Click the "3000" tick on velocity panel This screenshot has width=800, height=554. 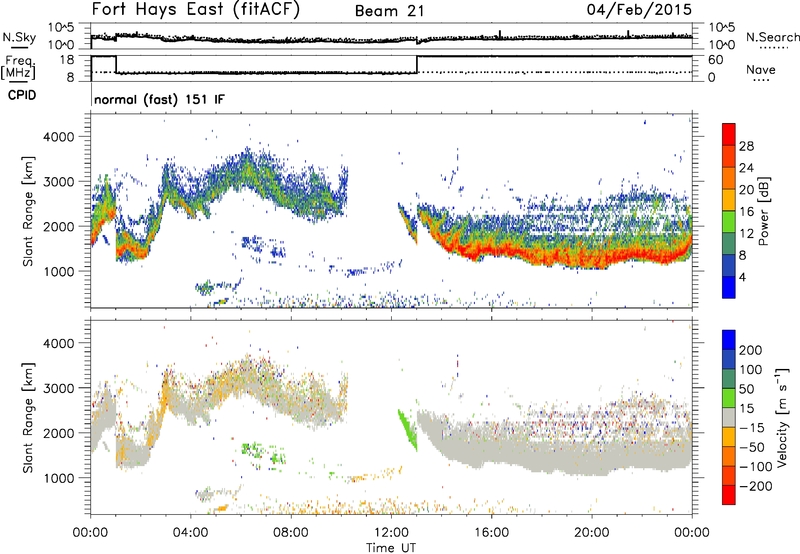pyautogui.click(x=58, y=388)
